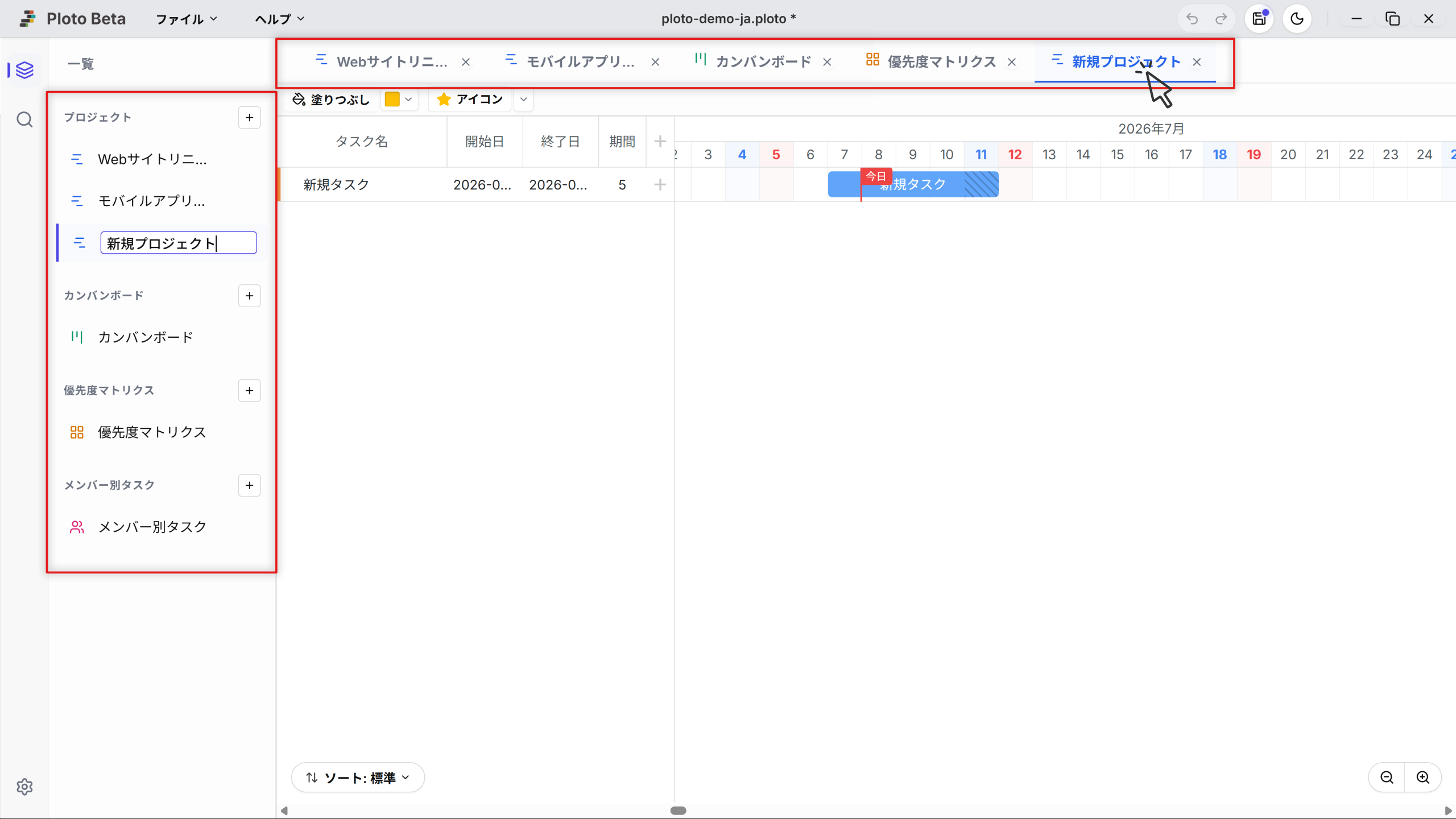The image size is (1456, 819).
Task: Click the 終了日 column header
Action: pos(560,141)
